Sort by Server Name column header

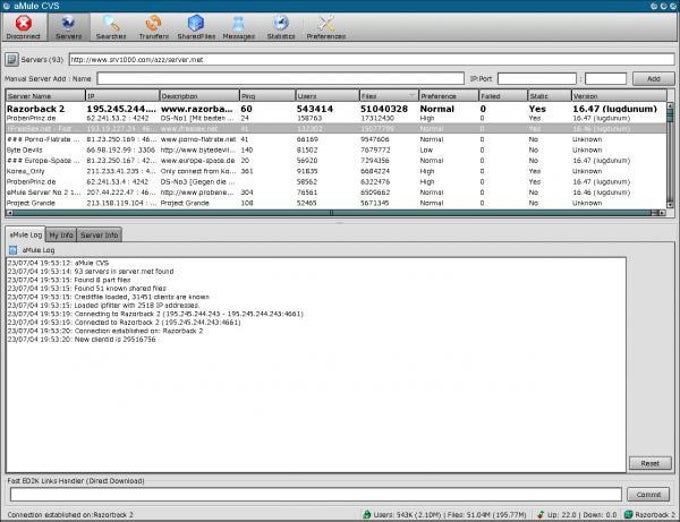46,96
